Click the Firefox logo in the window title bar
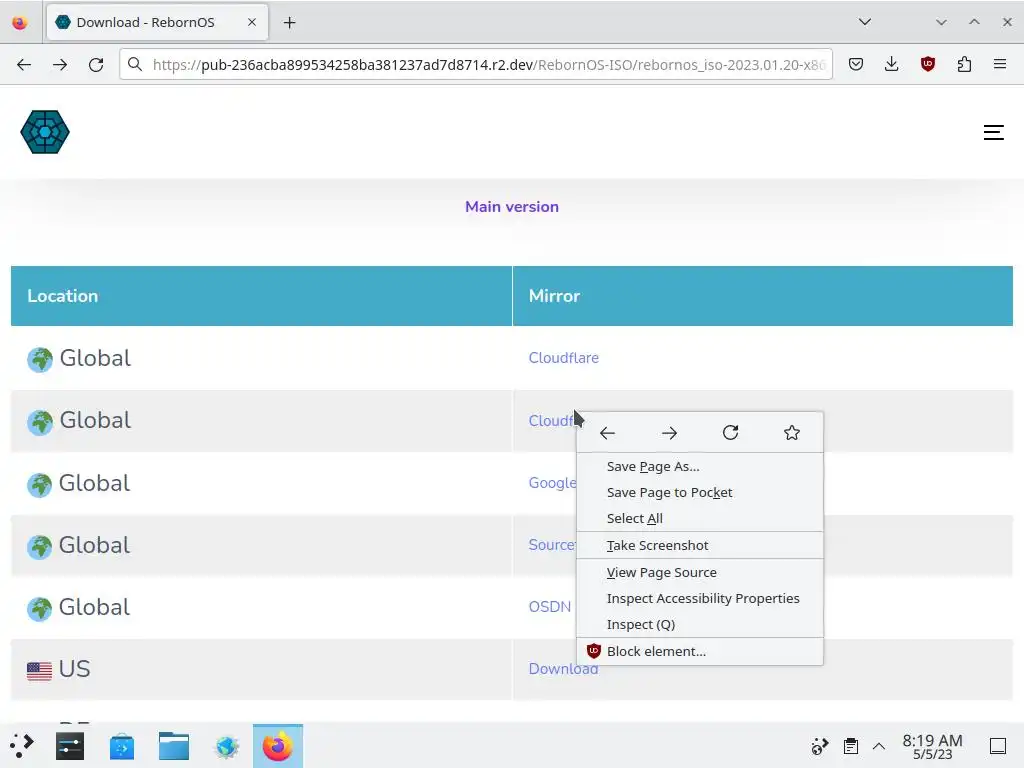Screen dimensions: 1024x768 [x=20, y=23]
